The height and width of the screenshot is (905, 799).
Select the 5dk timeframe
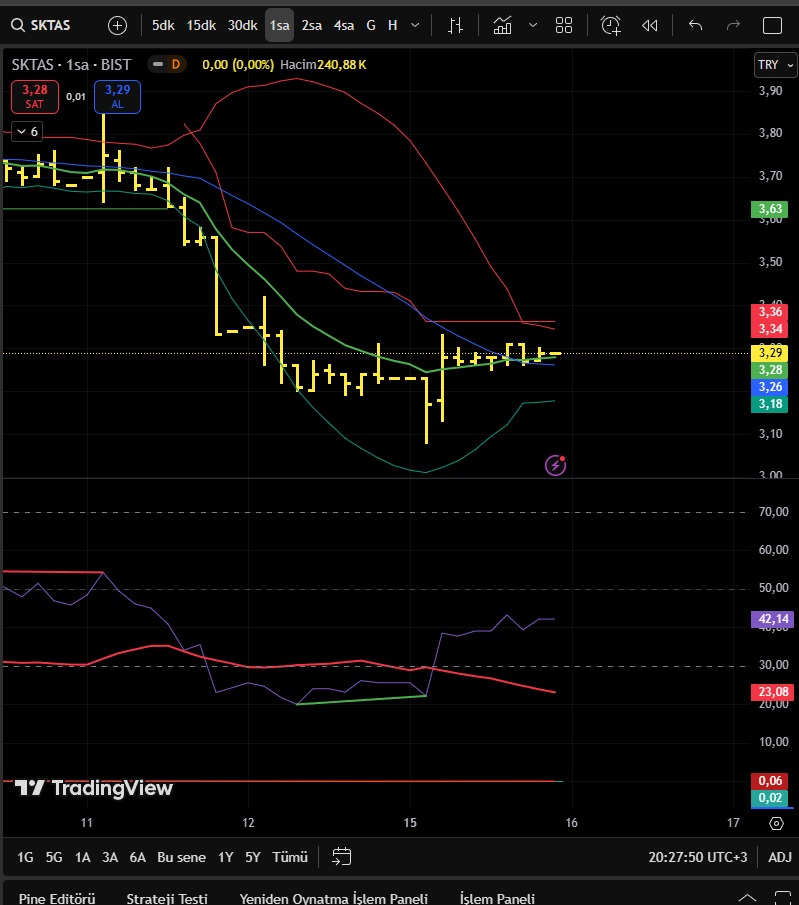pyautogui.click(x=163, y=25)
